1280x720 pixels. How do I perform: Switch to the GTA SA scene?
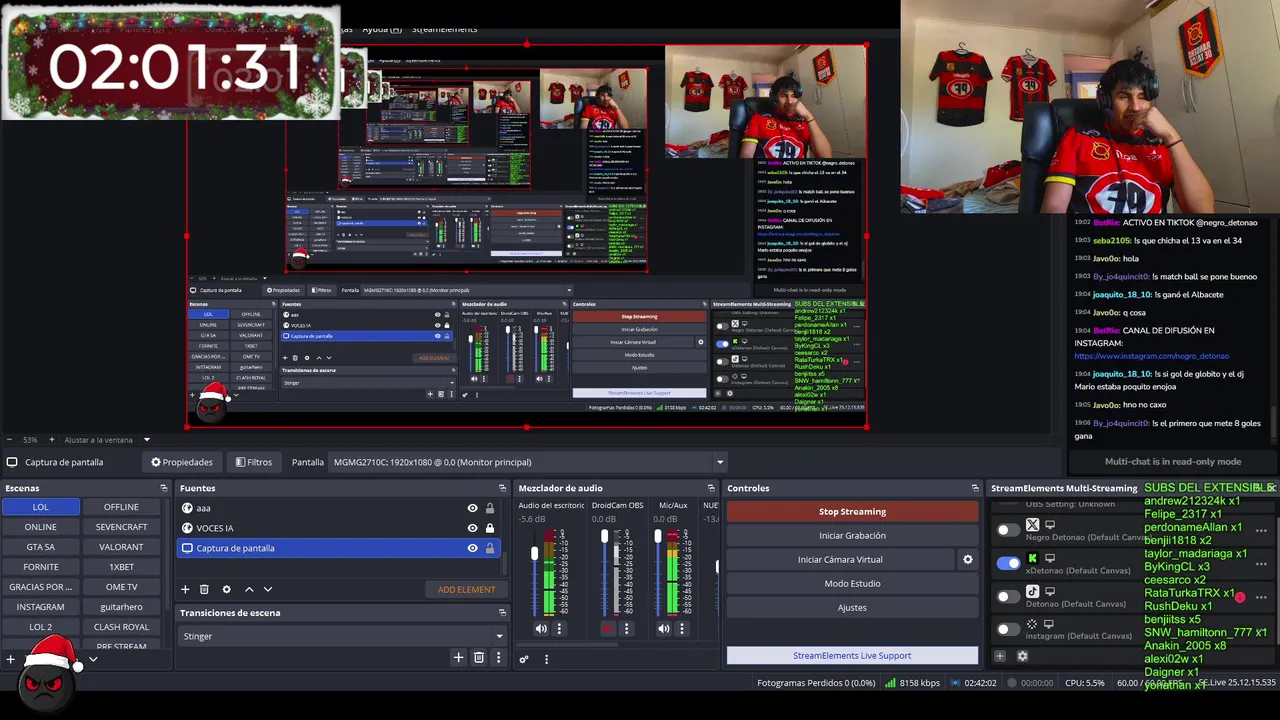(41, 547)
